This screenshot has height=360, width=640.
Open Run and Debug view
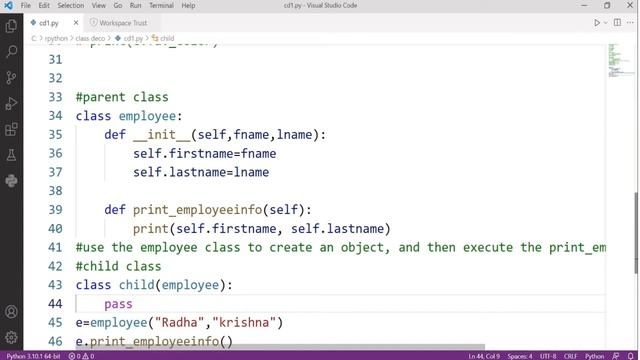(11, 103)
